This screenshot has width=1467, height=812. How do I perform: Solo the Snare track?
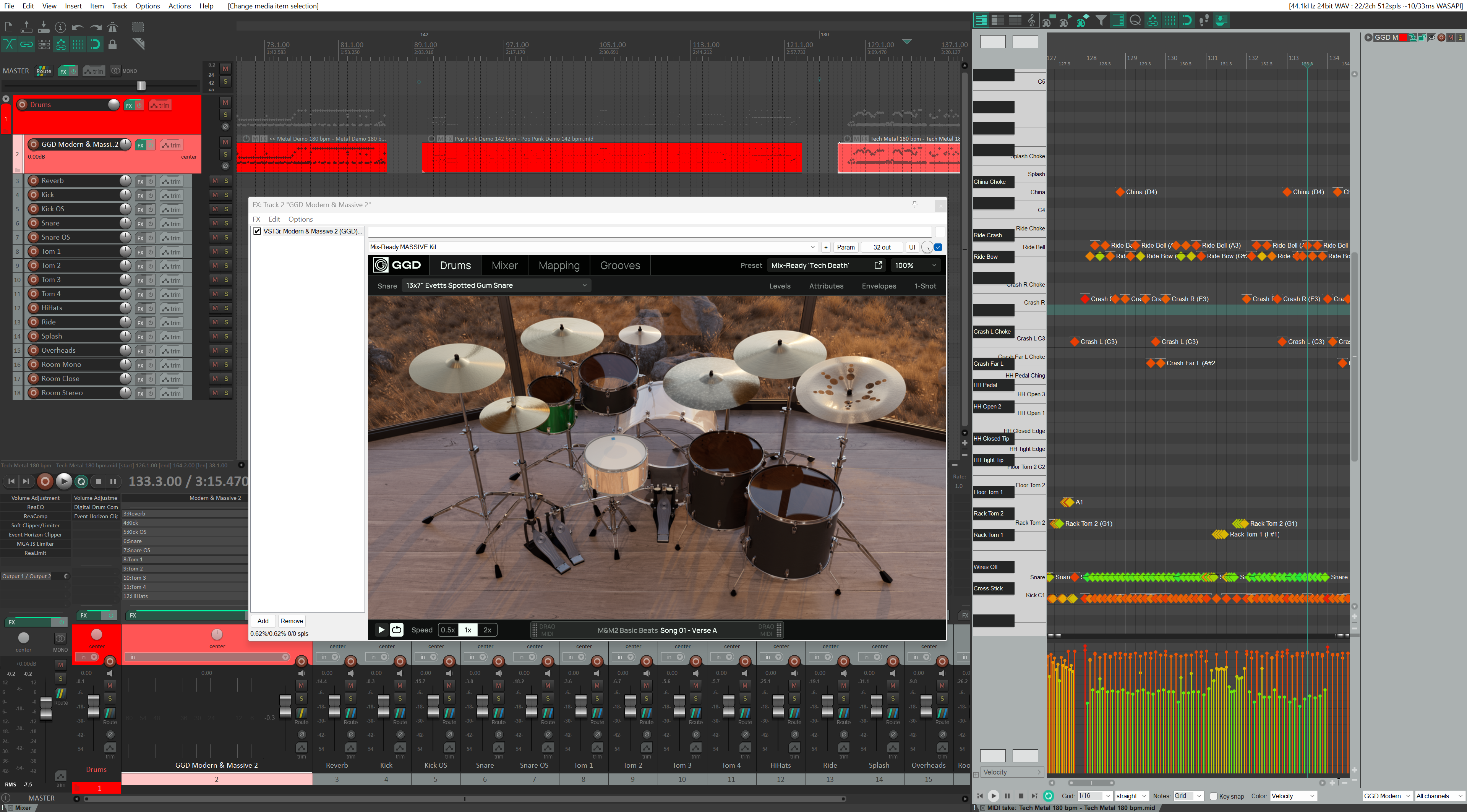[x=226, y=223]
